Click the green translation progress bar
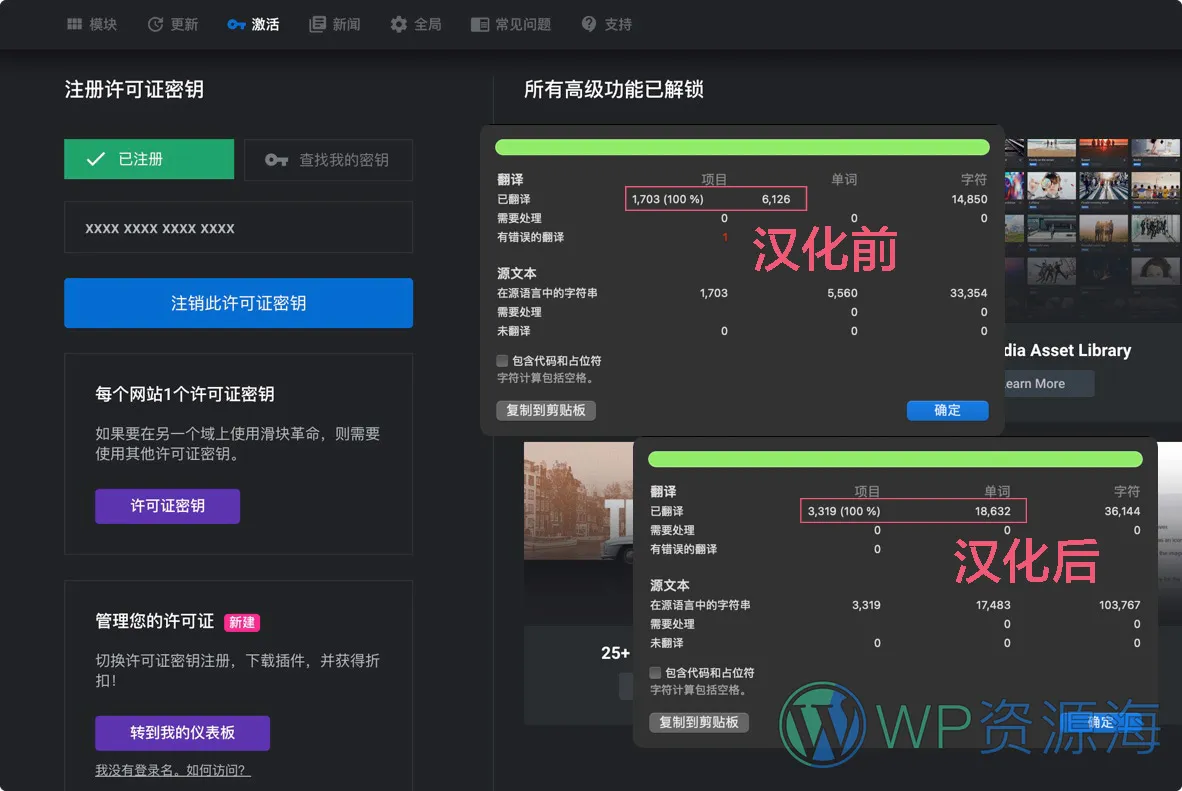1182x791 pixels. 742,146
